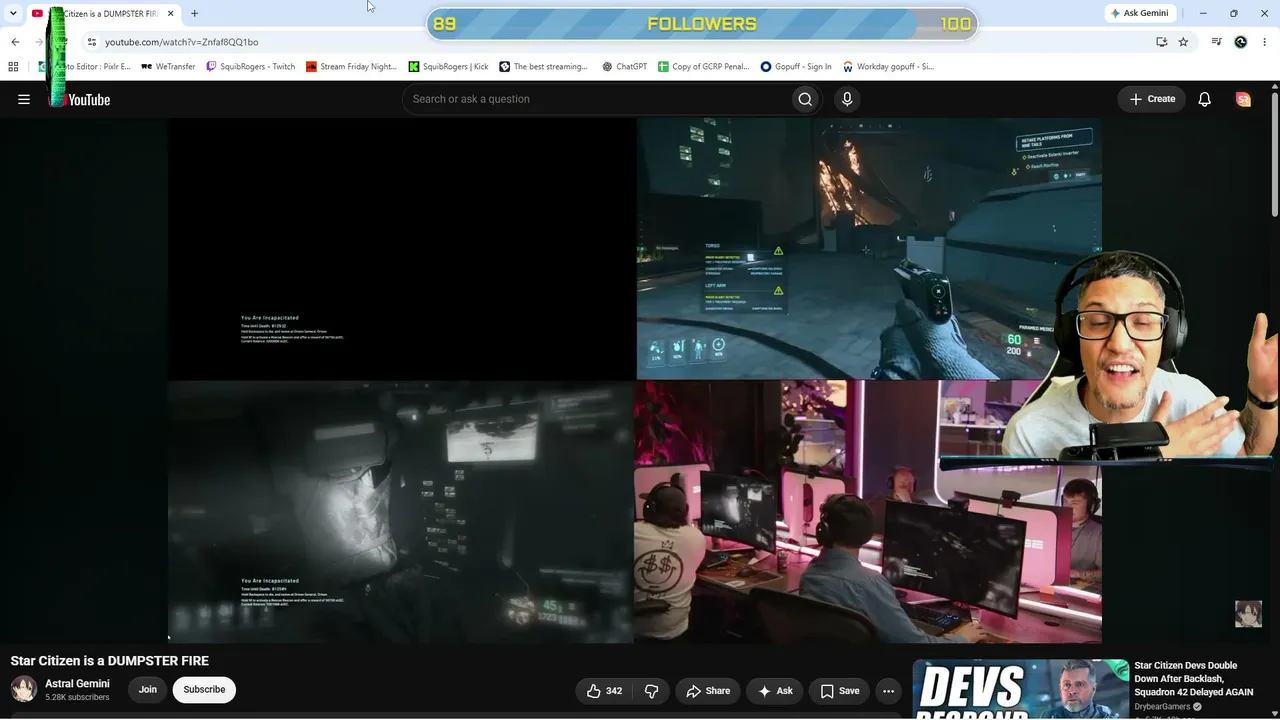
Task: Open ChatGPT bookmark
Action: [x=624, y=67]
